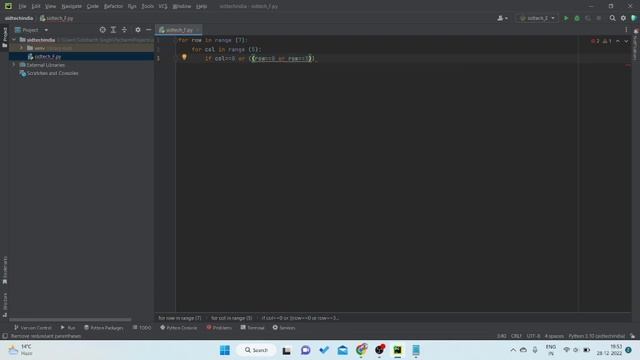Toggle the Bookmarks side tab

4,270
